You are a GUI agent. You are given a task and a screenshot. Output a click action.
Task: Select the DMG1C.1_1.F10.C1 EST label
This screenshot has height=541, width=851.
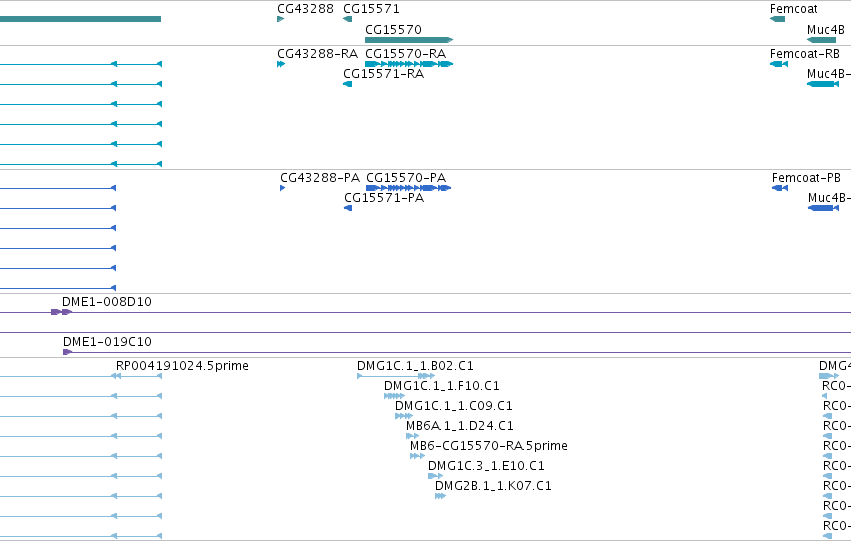442,386
